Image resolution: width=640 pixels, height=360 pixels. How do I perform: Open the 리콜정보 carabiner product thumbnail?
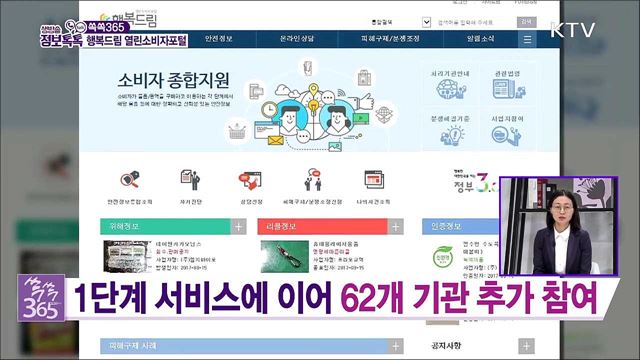point(284,256)
